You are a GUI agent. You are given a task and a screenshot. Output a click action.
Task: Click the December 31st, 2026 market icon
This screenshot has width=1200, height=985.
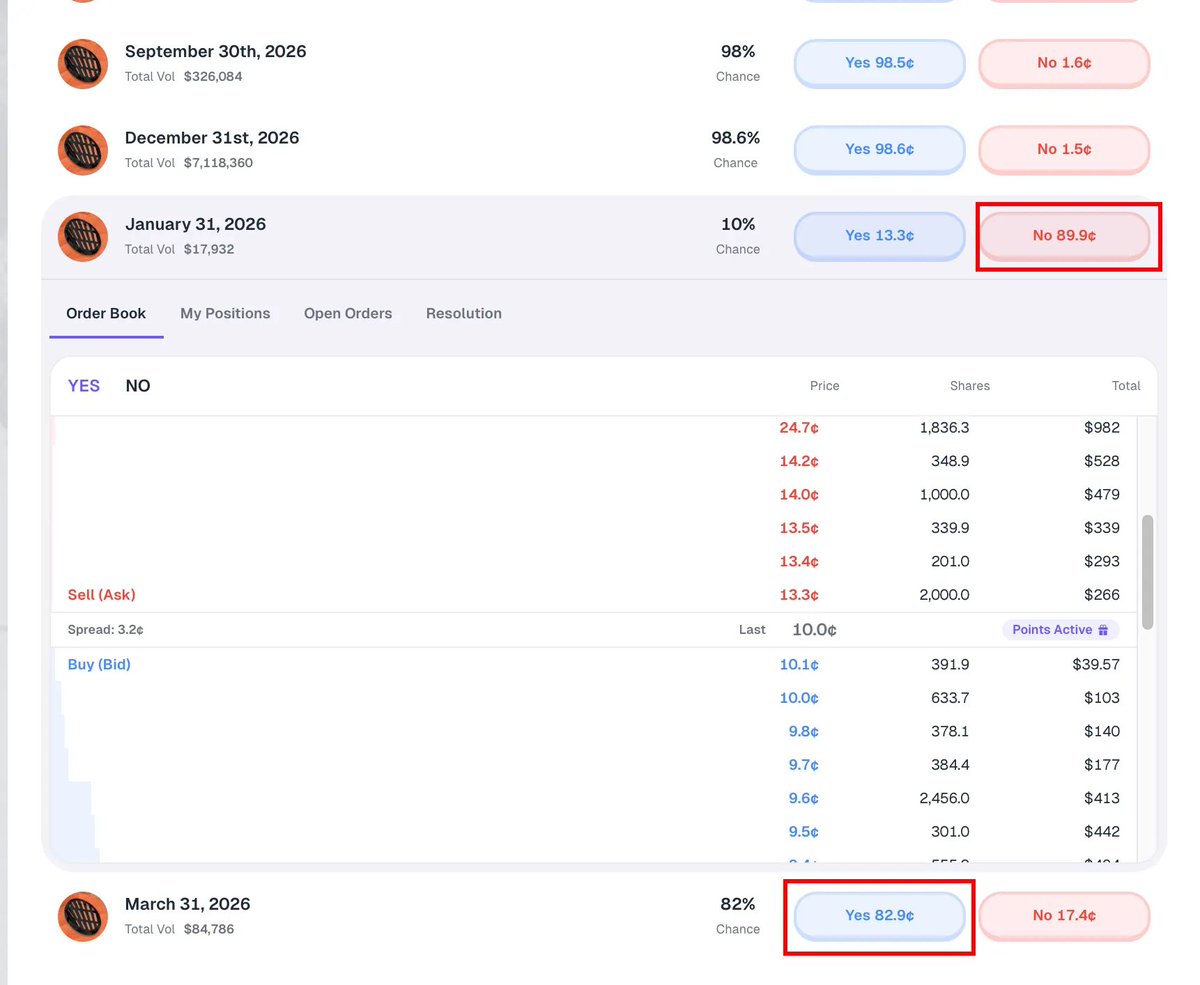(83, 150)
